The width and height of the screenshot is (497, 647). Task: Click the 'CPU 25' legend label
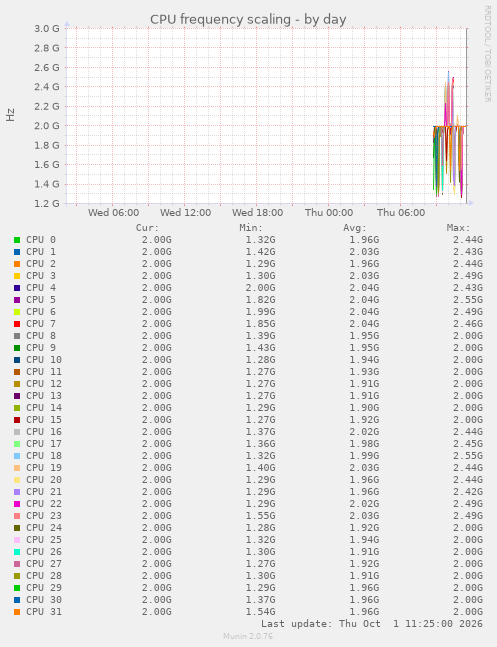point(44,540)
